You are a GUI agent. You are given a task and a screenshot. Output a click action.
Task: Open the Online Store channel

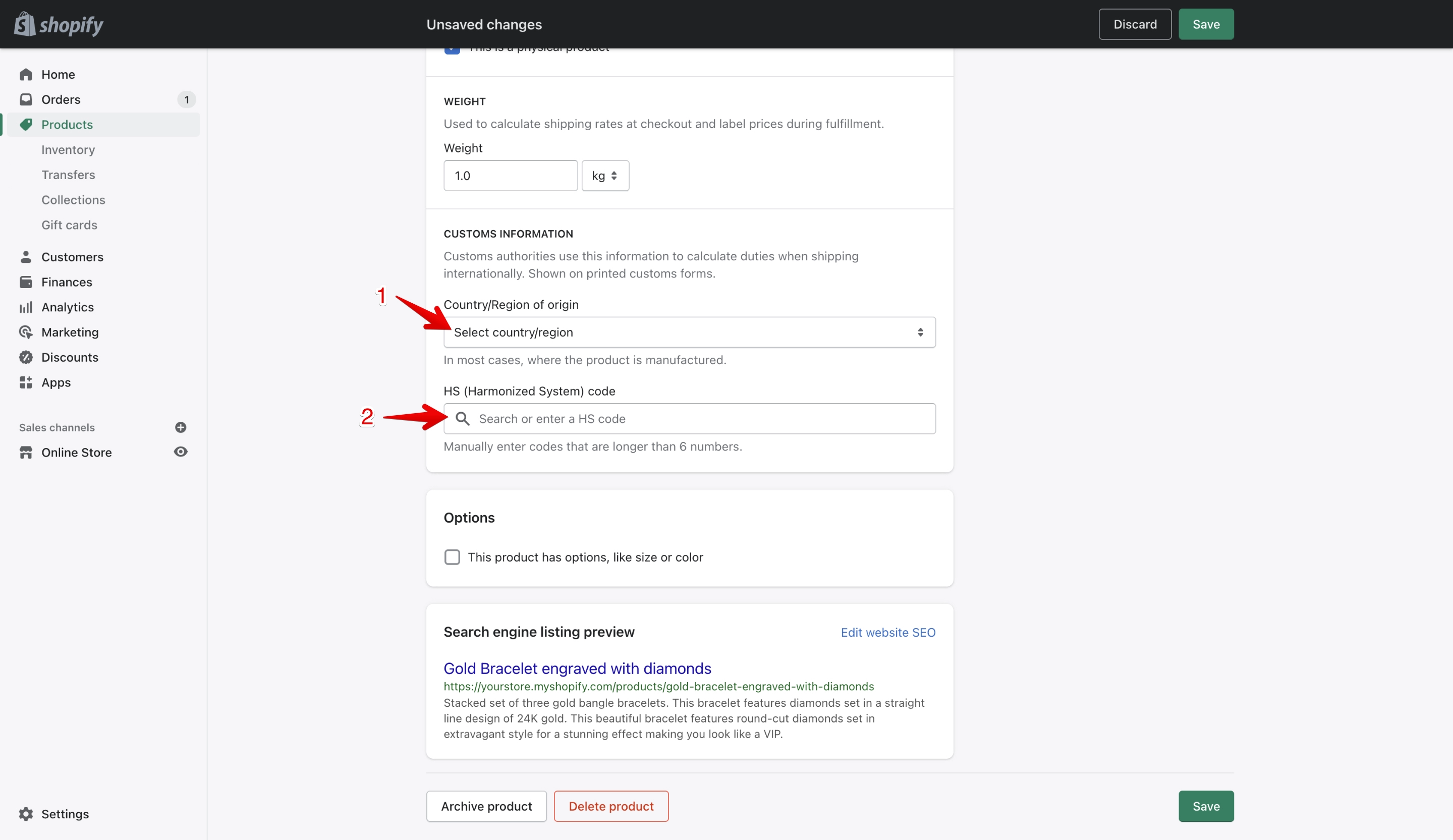click(x=77, y=453)
